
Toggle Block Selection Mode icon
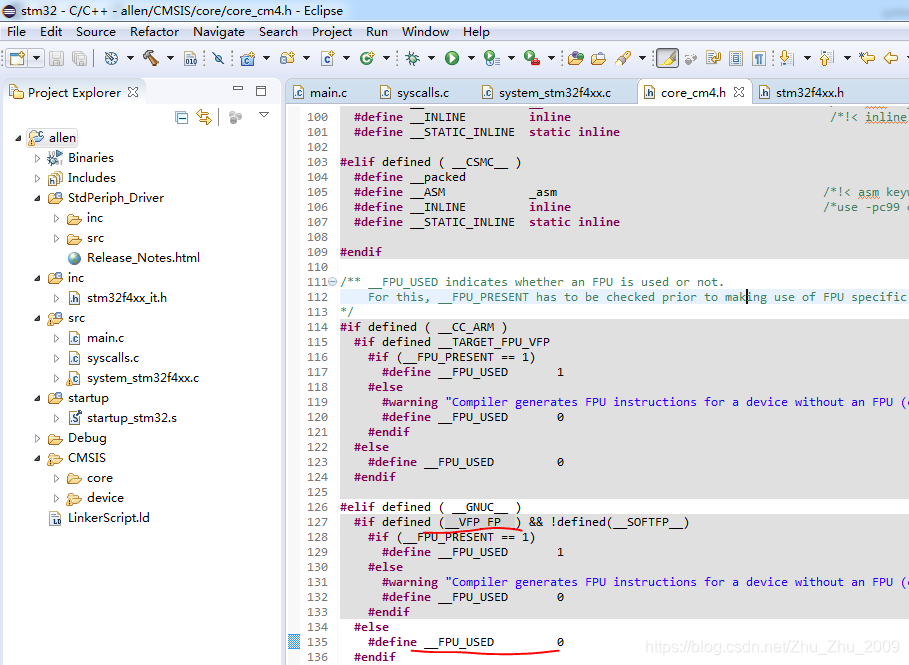point(736,58)
